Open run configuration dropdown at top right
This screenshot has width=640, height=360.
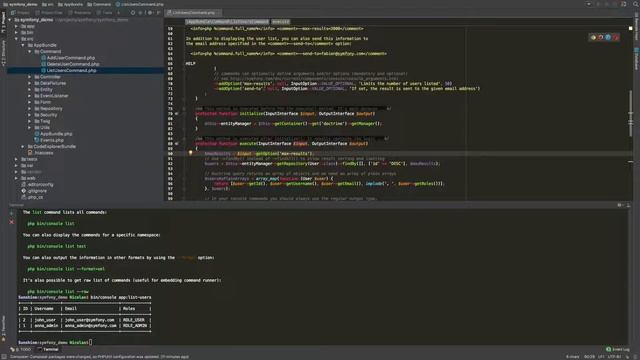(588, 4)
